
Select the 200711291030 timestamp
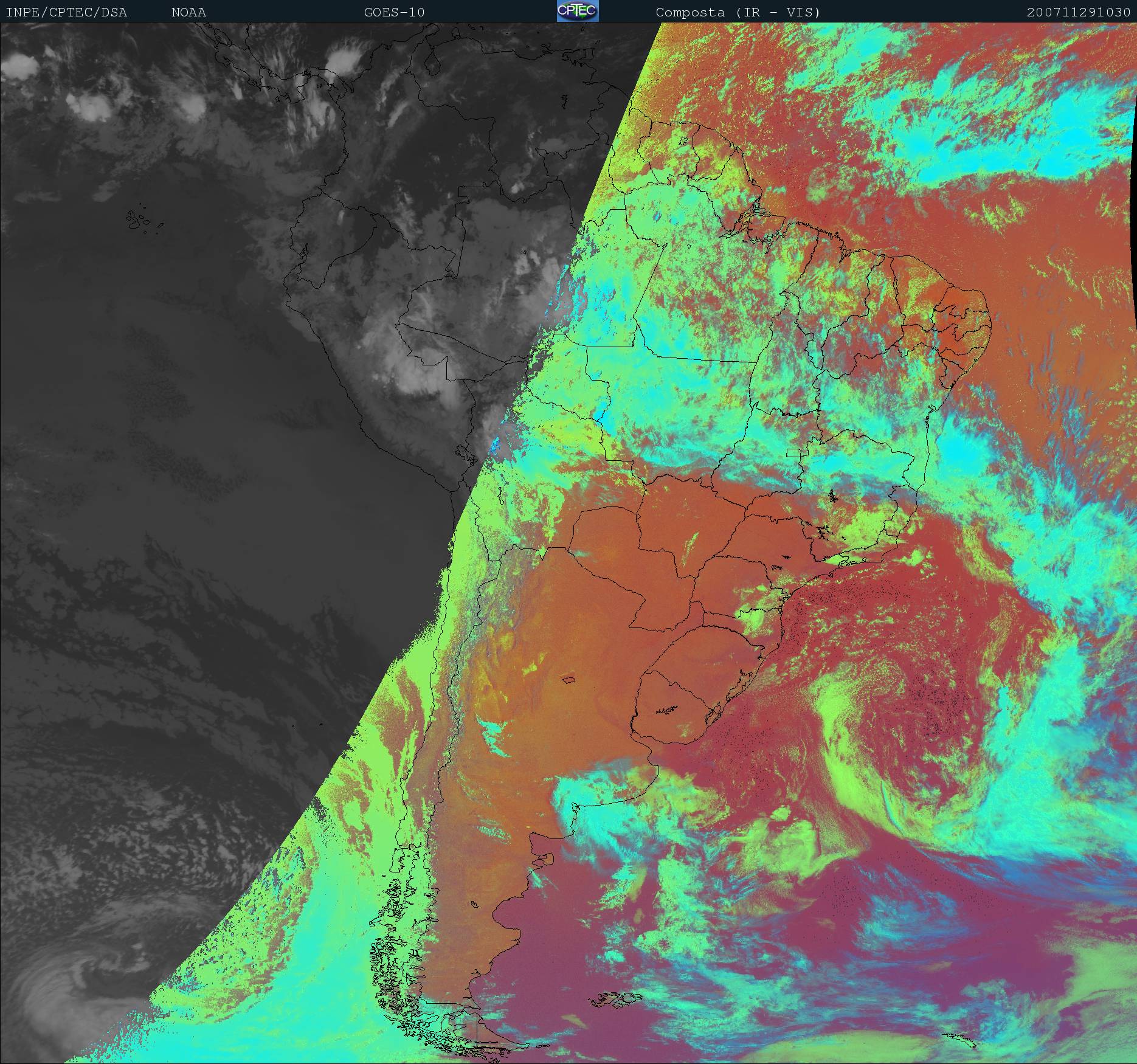coord(1079,13)
